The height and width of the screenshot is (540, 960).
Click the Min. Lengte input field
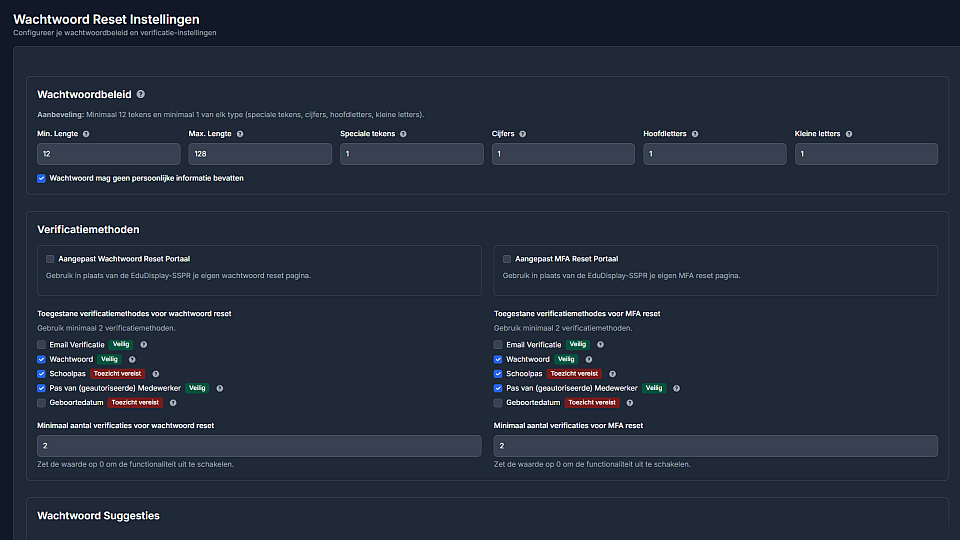pos(109,154)
